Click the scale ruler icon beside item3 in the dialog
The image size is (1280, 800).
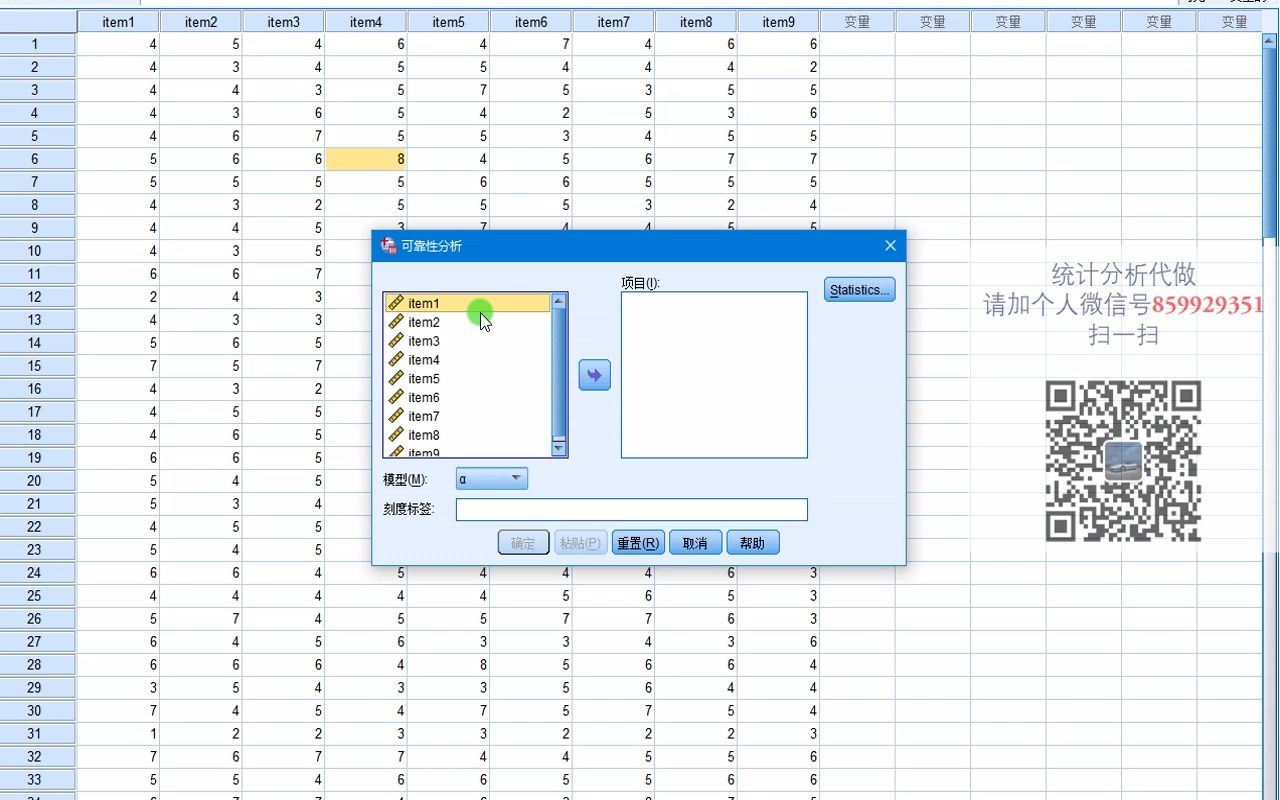[x=396, y=341]
